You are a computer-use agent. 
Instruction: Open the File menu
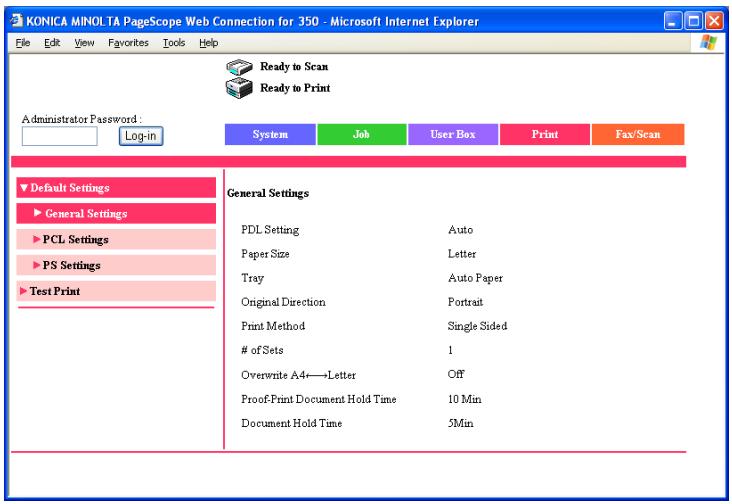tap(23, 43)
